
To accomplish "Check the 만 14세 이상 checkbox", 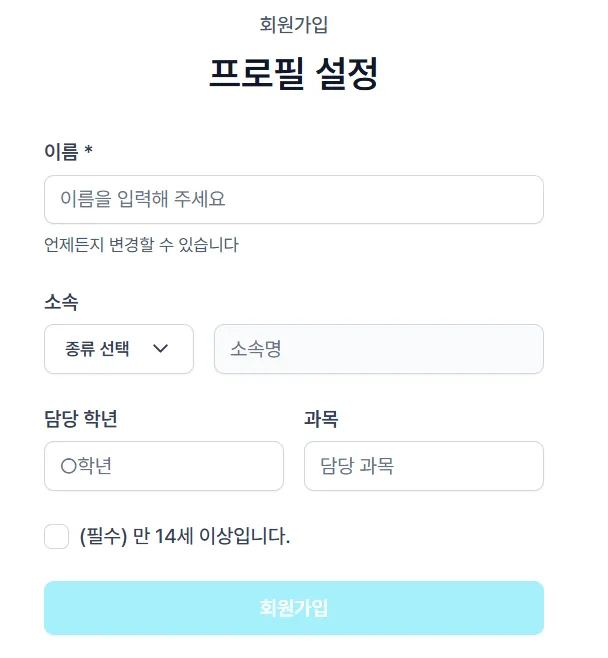I will (x=57, y=537).
